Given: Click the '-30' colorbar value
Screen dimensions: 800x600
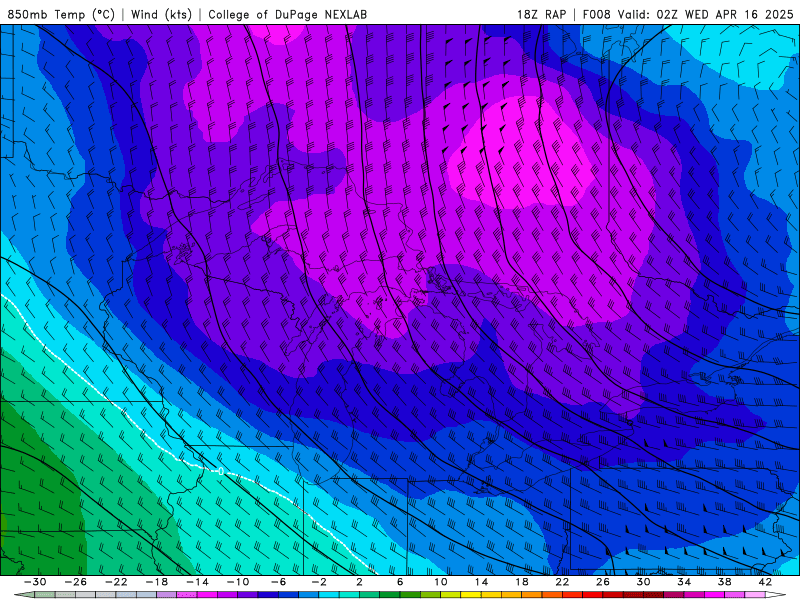Looking at the screenshot, I should pos(35,582).
